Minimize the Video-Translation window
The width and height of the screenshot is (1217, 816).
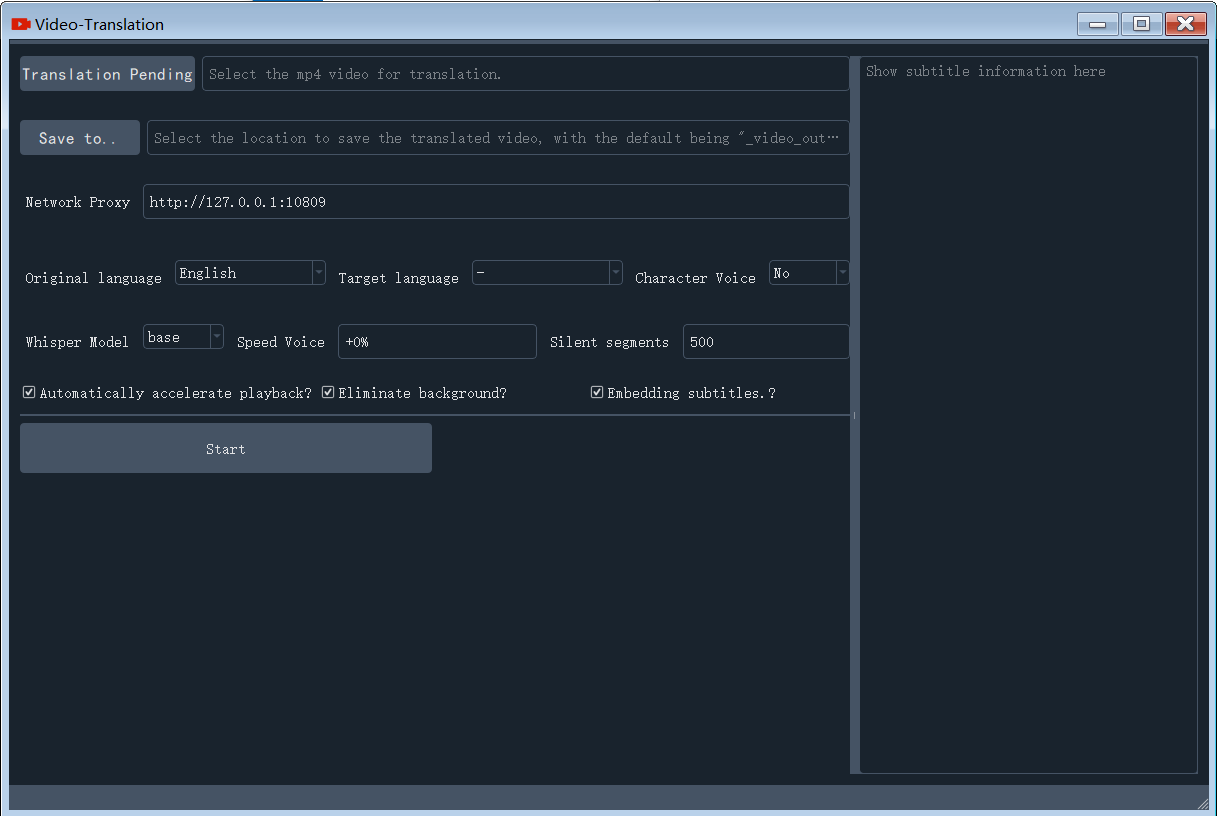click(1098, 24)
